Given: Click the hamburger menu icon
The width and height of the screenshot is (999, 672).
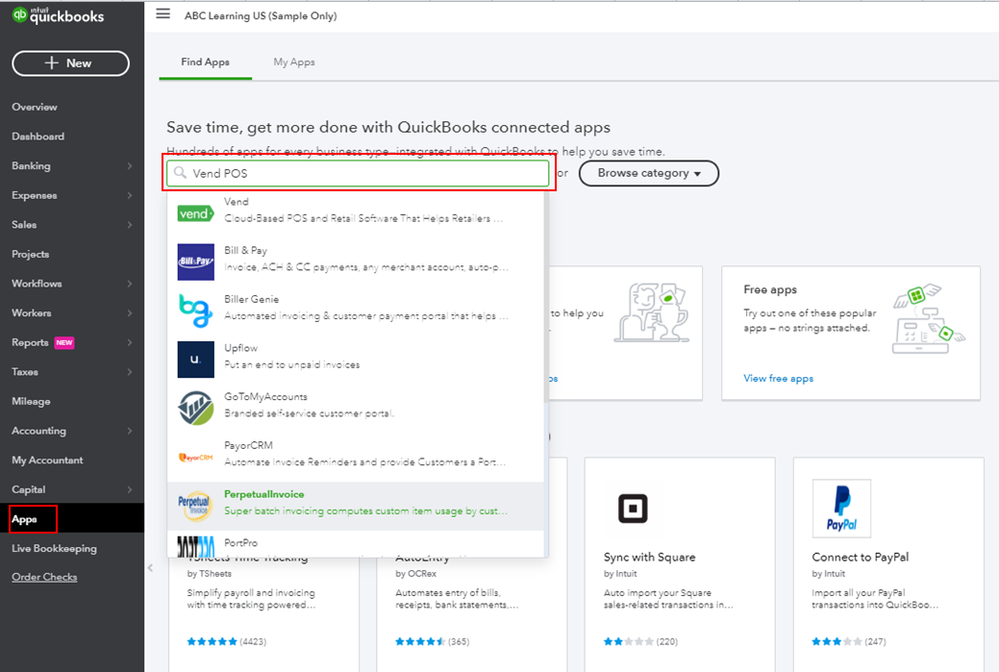Looking at the screenshot, I should [x=163, y=14].
